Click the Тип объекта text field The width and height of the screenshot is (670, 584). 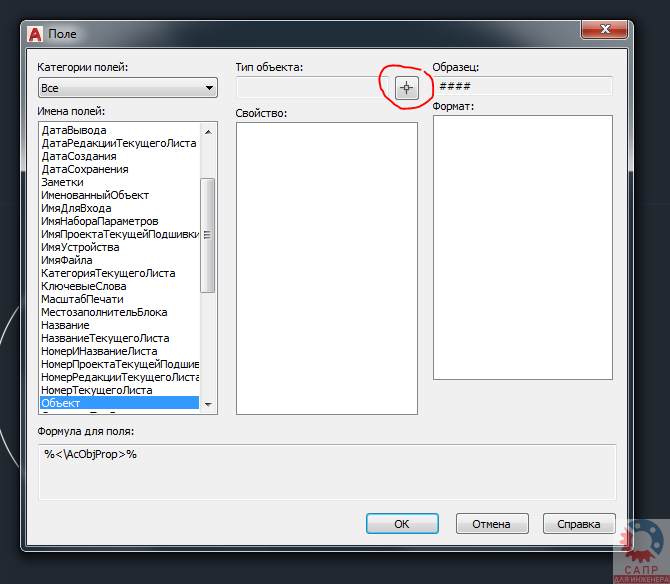[x=312, y=88]
